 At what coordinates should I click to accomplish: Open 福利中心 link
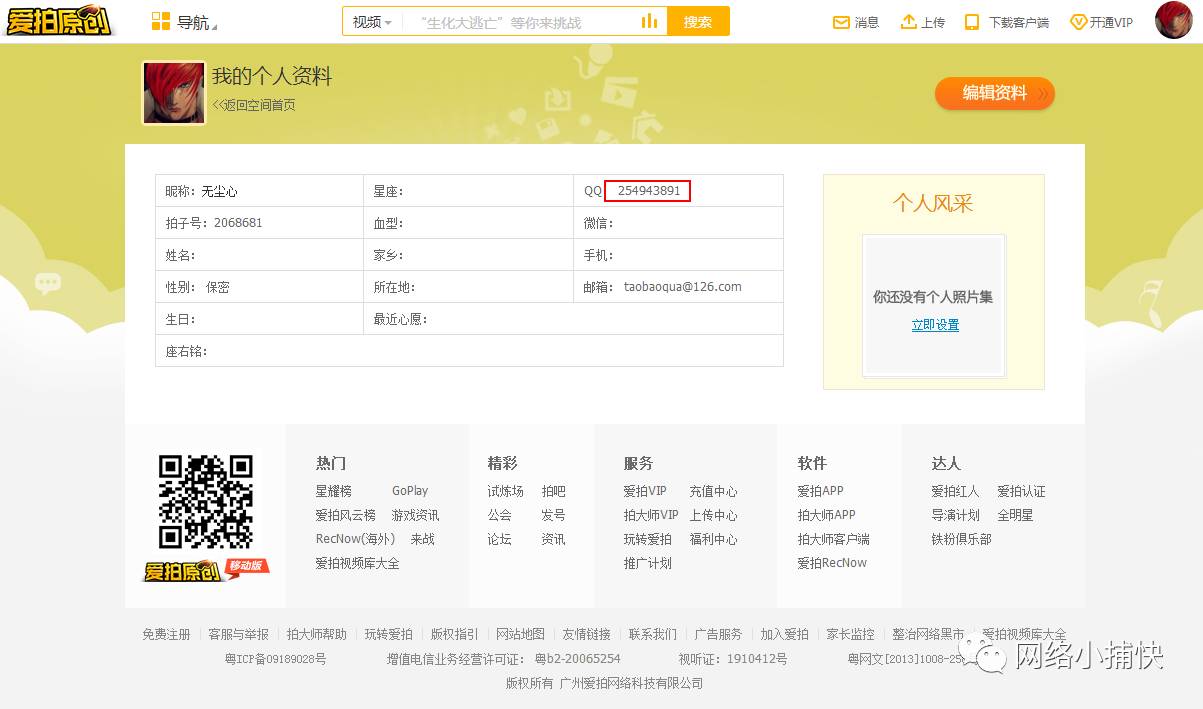(x=713, y=539)
